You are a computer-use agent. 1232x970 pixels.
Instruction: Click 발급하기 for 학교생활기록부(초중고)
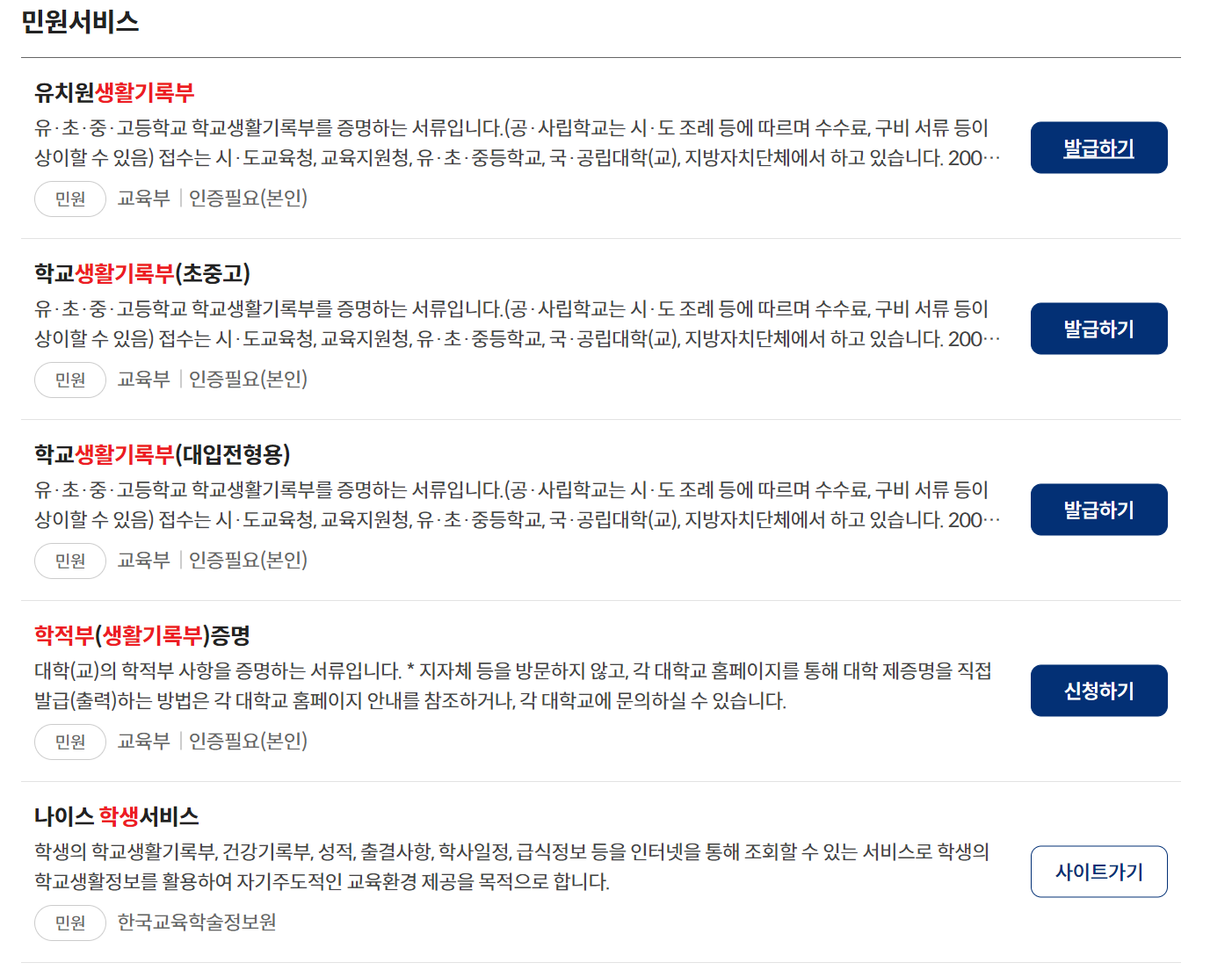(1098, 328)
